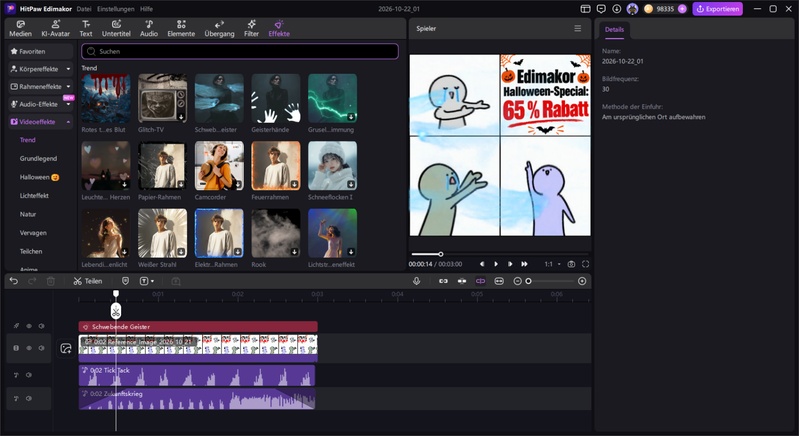Select the Trend subcategory
This screenshot has width=799, height=436.
pyautogui.click(x=28, y=140)
